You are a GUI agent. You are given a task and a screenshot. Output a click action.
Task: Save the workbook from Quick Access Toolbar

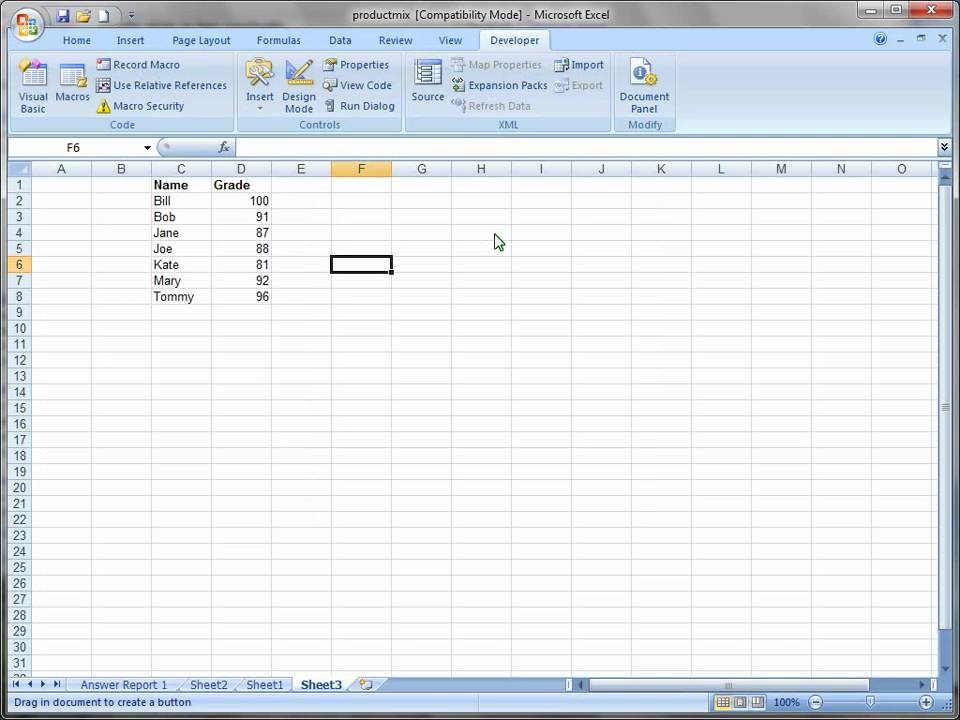point(62,16)
